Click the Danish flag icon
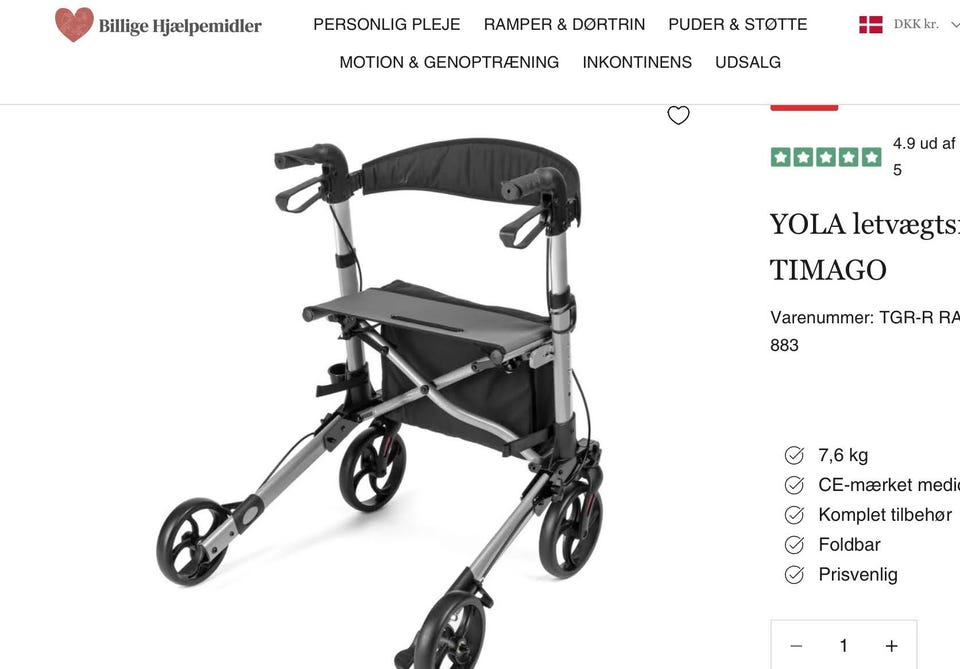This screenshot has width=960, height=669. [x=871, y=24]
